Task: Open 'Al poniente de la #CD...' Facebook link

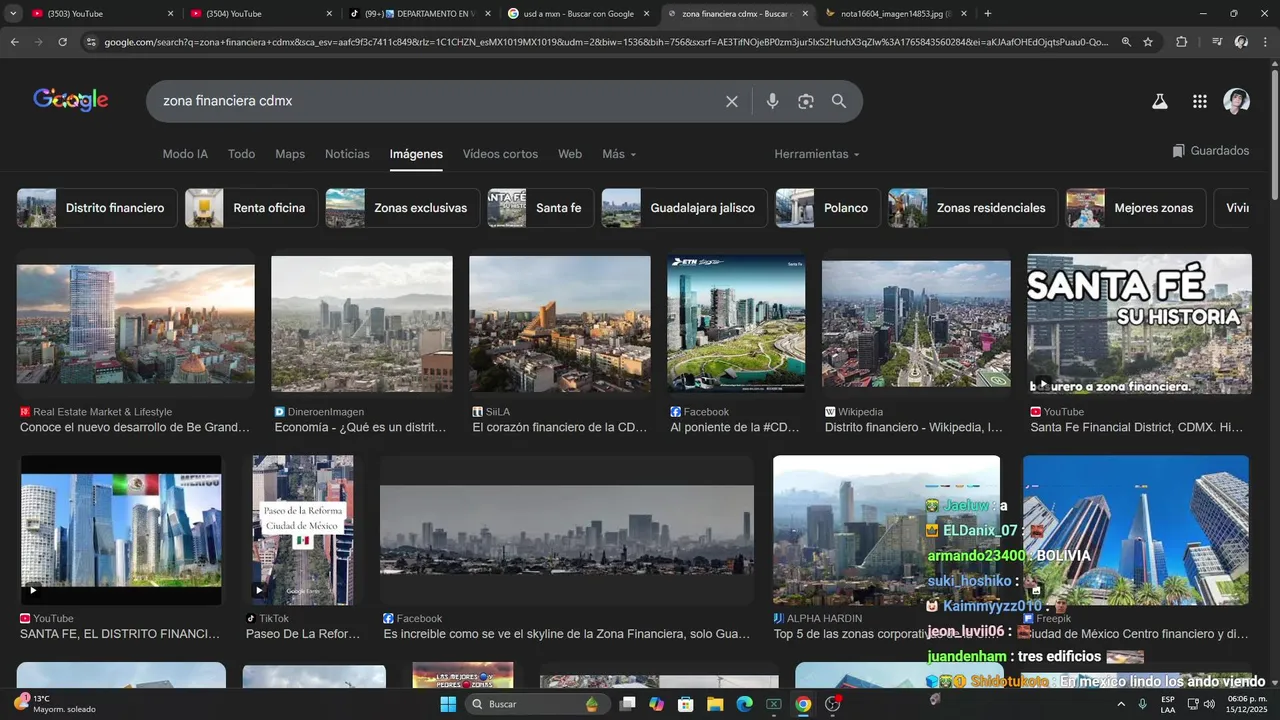Action: tap(735, 427)
